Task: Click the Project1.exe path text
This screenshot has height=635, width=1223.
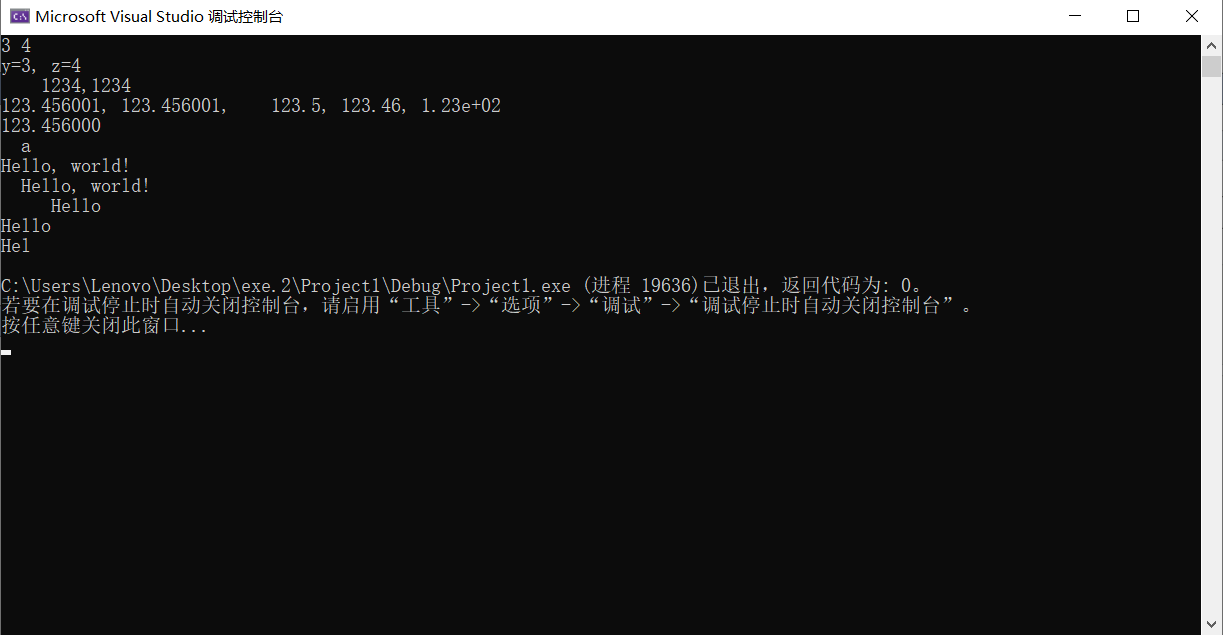Action: click(286, 286)
